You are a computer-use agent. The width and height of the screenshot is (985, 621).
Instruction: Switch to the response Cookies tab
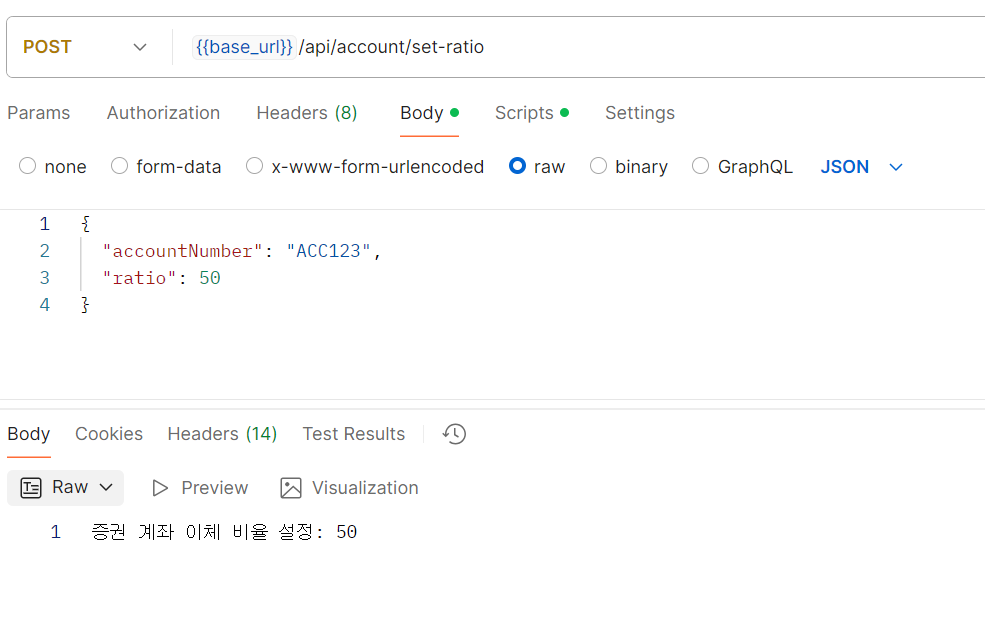(109, 434)
